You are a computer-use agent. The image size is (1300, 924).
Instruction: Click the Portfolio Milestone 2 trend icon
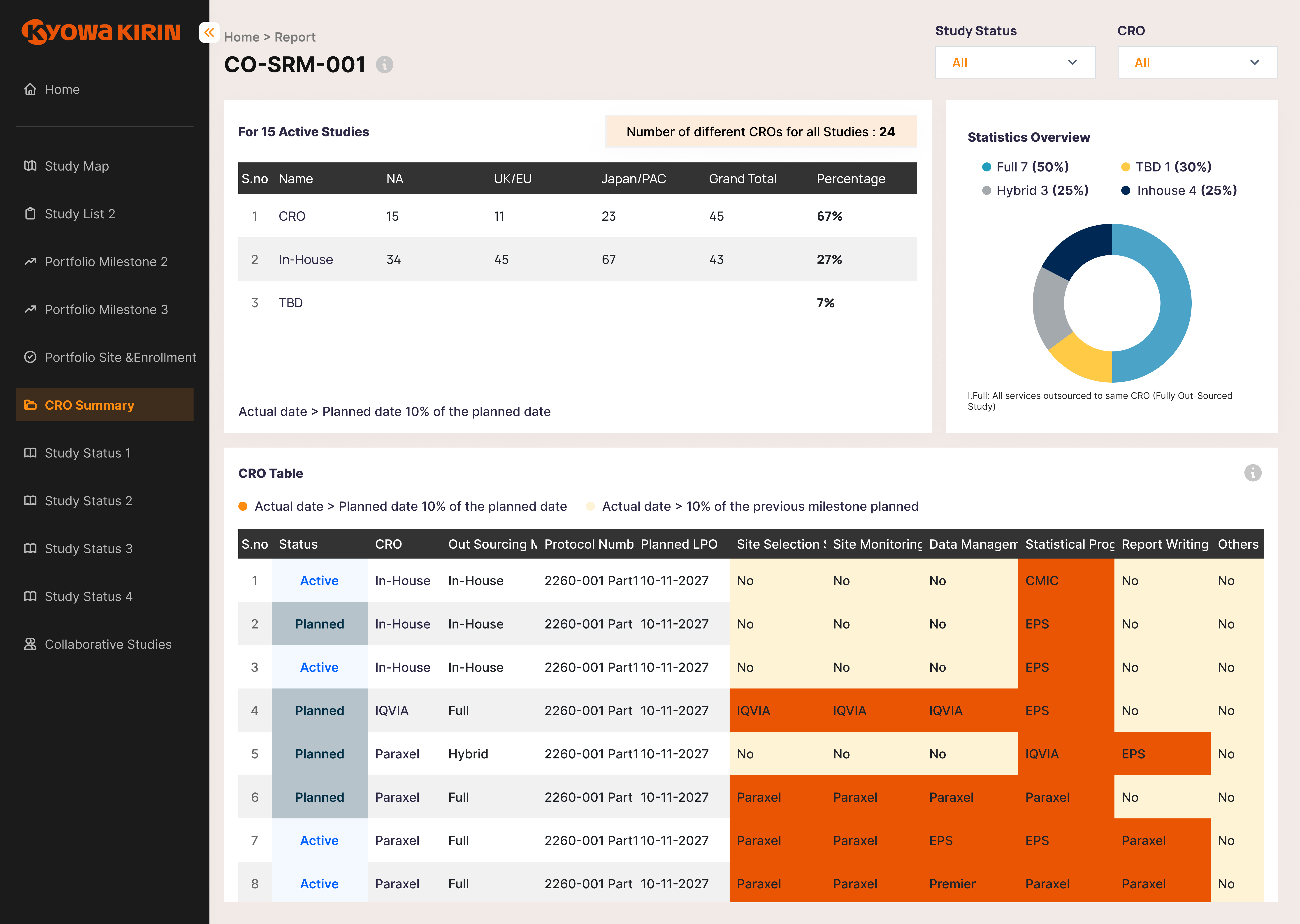[x=30, y=261]
